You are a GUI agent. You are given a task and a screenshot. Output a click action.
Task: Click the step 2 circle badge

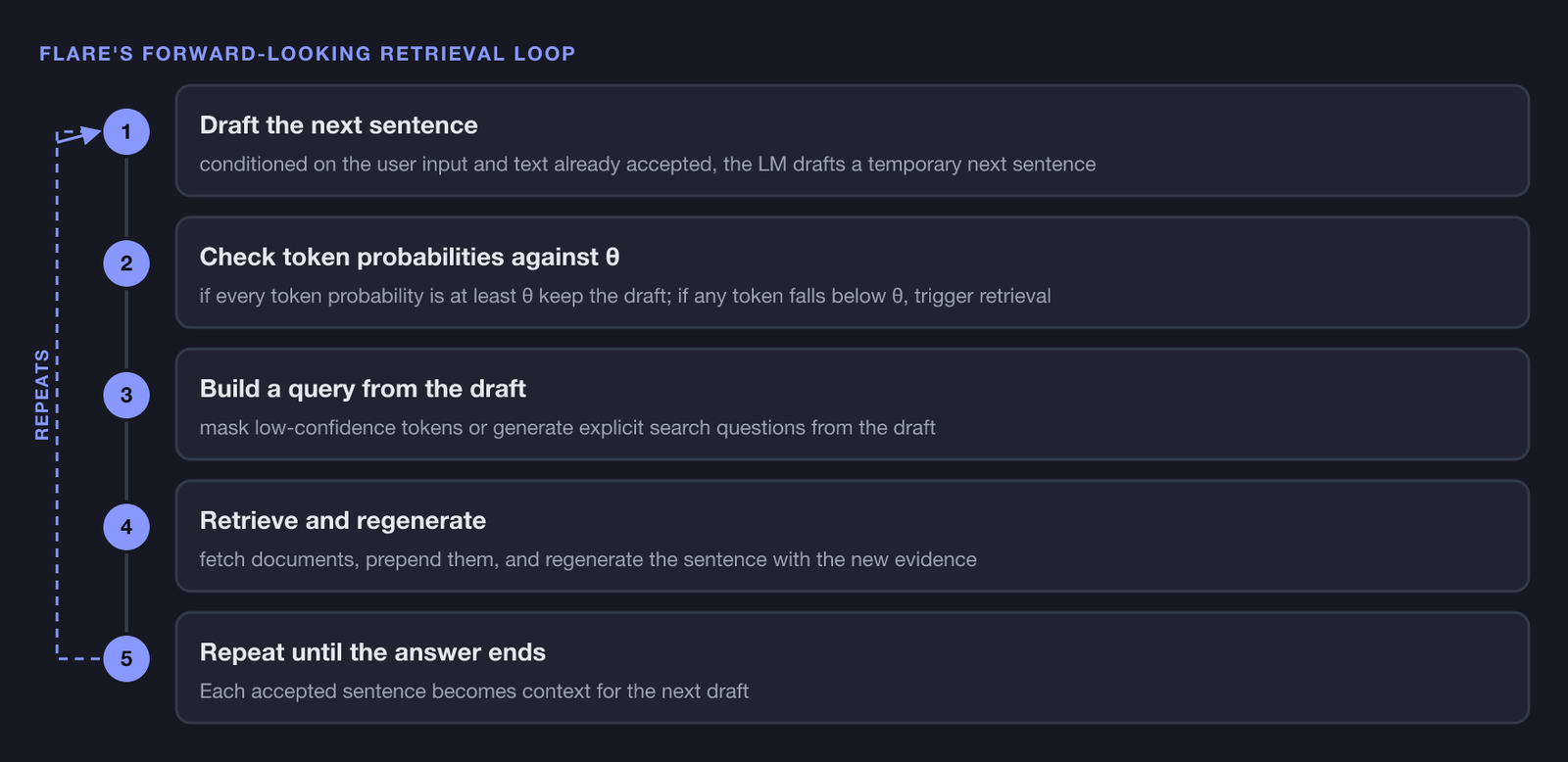[126, 263]
